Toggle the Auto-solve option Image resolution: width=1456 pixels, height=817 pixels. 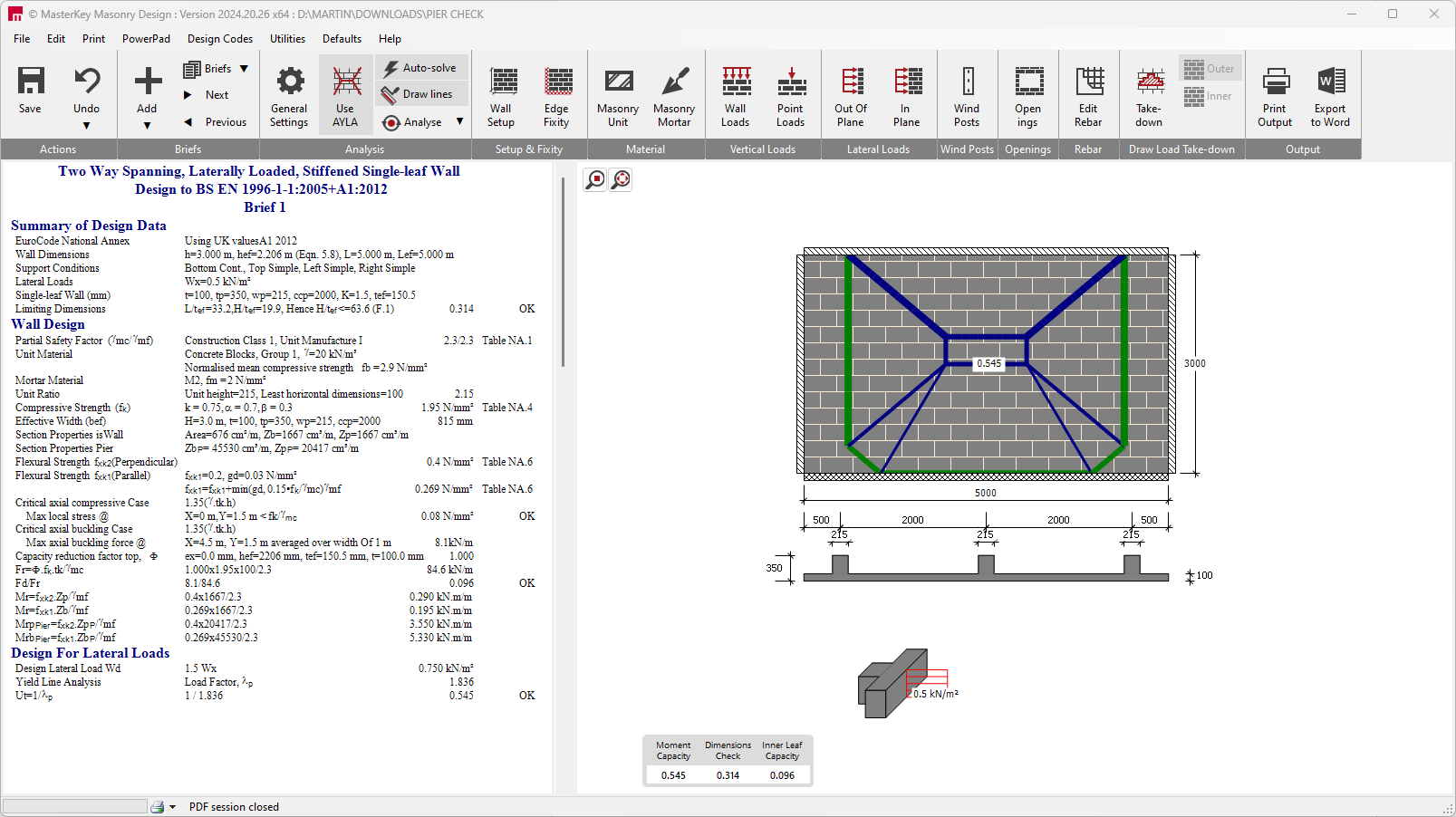click(420, 68)
